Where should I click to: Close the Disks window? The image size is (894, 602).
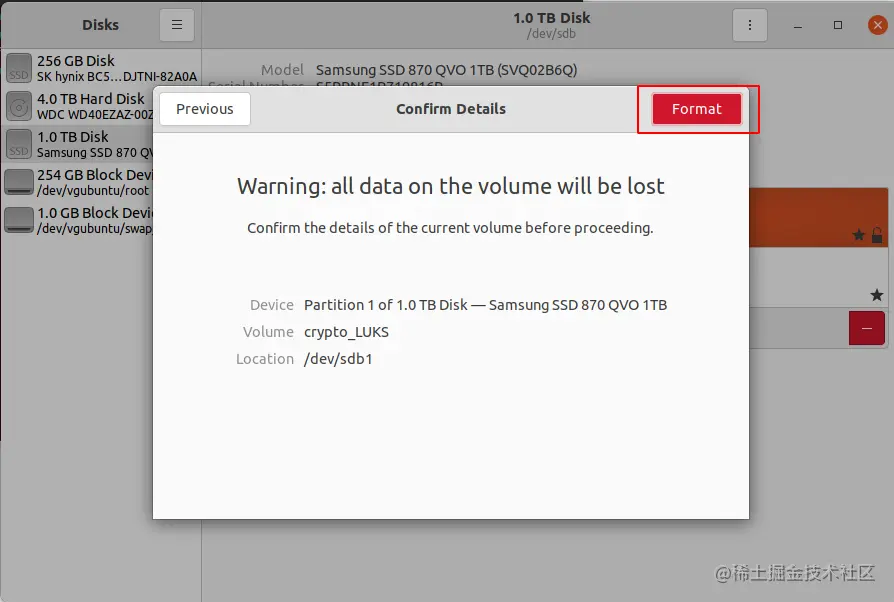click(x=877, y=25)
